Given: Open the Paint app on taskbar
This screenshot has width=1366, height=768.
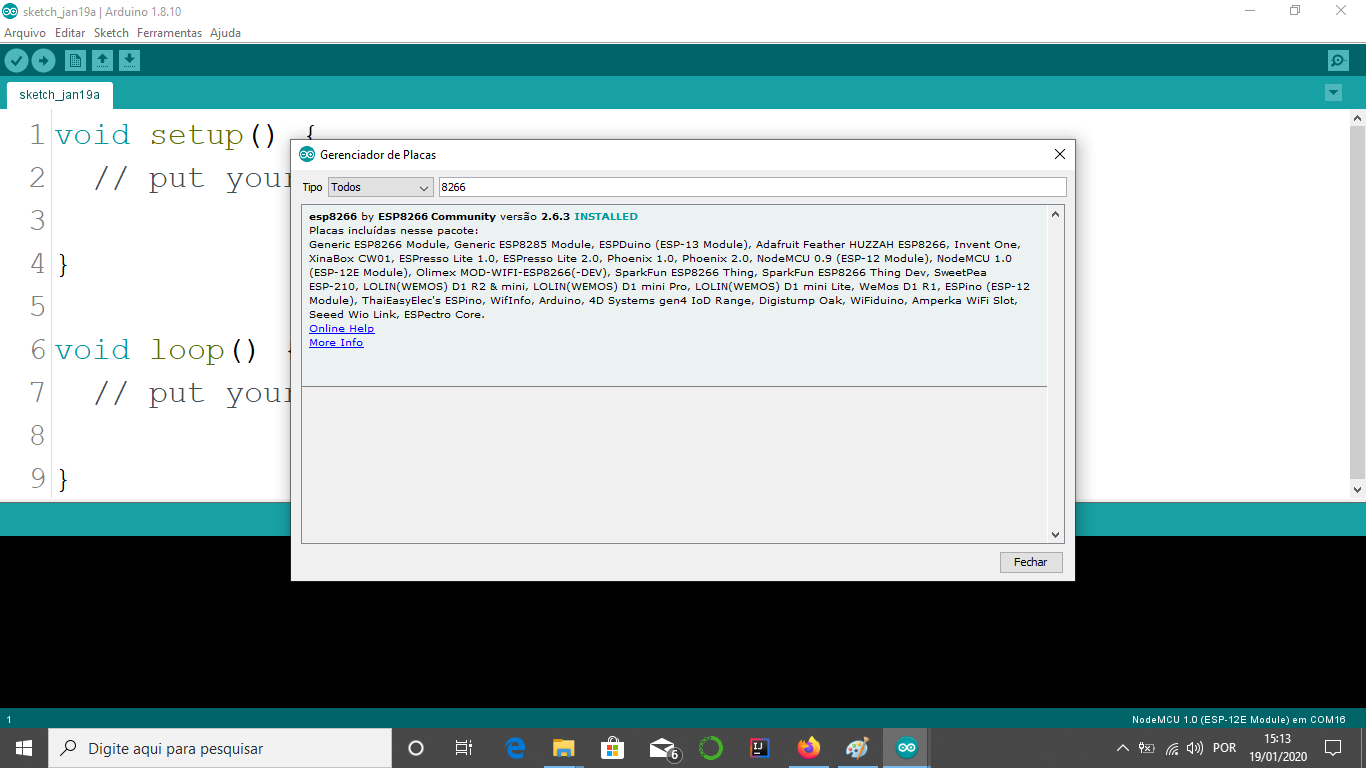Looking at the screenshot, I should (857, 748).
